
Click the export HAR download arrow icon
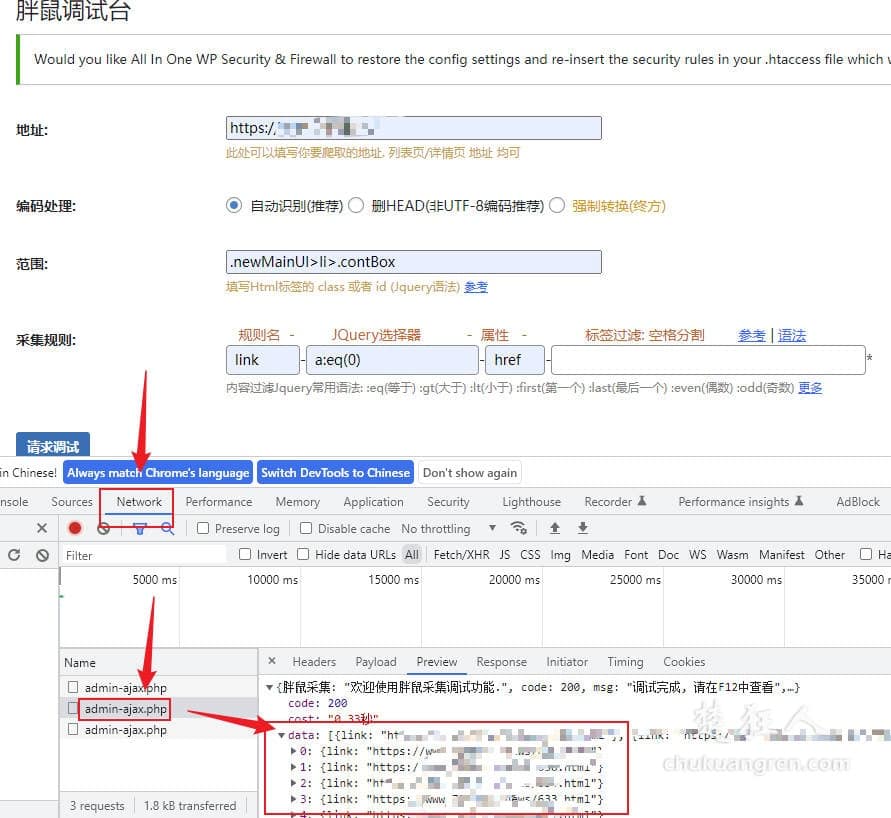583,528
